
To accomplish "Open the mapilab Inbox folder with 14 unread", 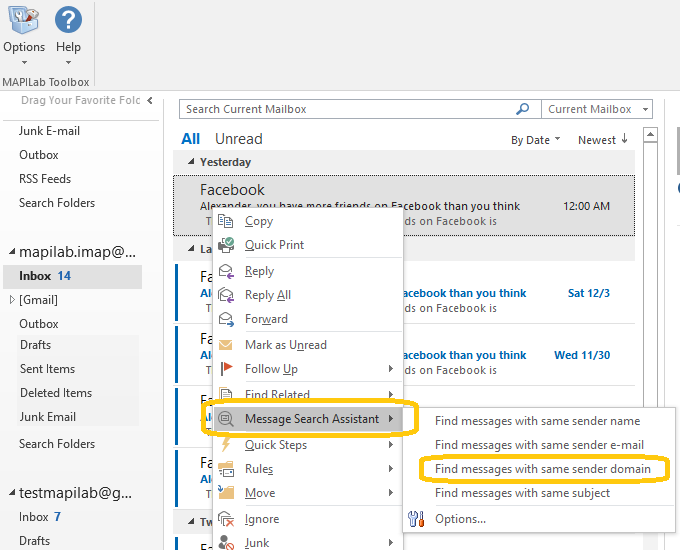I will point(72,276).
